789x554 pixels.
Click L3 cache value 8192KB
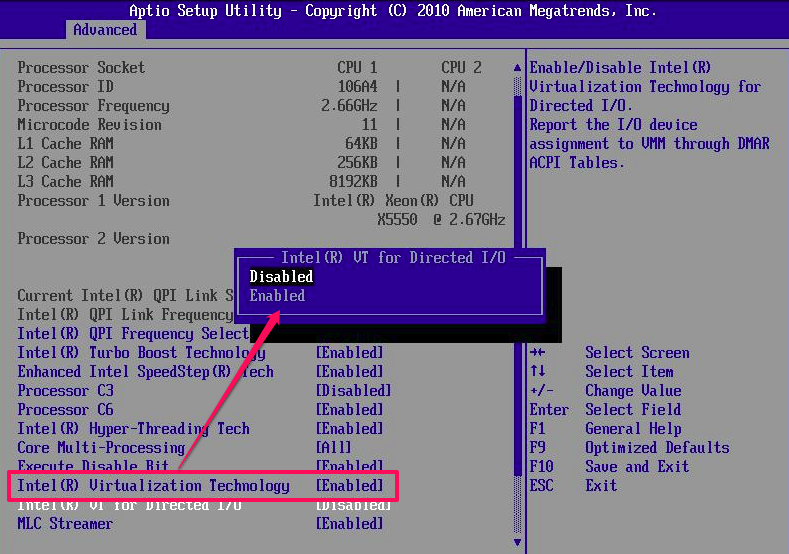[x=353, y=182]
